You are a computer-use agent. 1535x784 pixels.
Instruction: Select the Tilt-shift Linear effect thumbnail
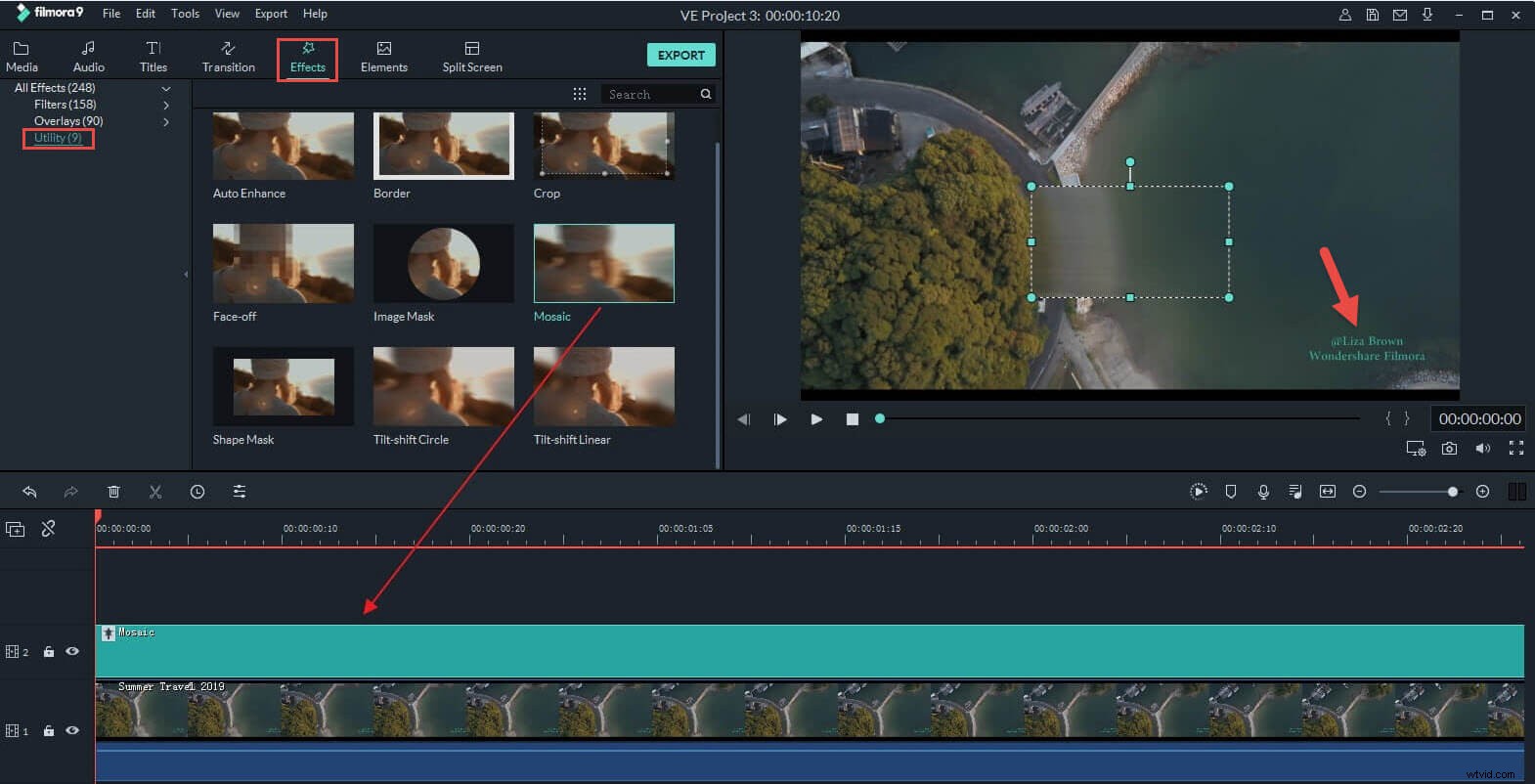point(604,386)
